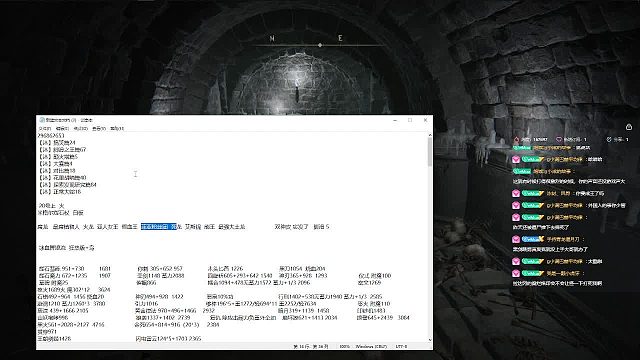Click the Notepad scrollbar down arrow
Viewport: 640px width, 360px height.
point(430,340)
